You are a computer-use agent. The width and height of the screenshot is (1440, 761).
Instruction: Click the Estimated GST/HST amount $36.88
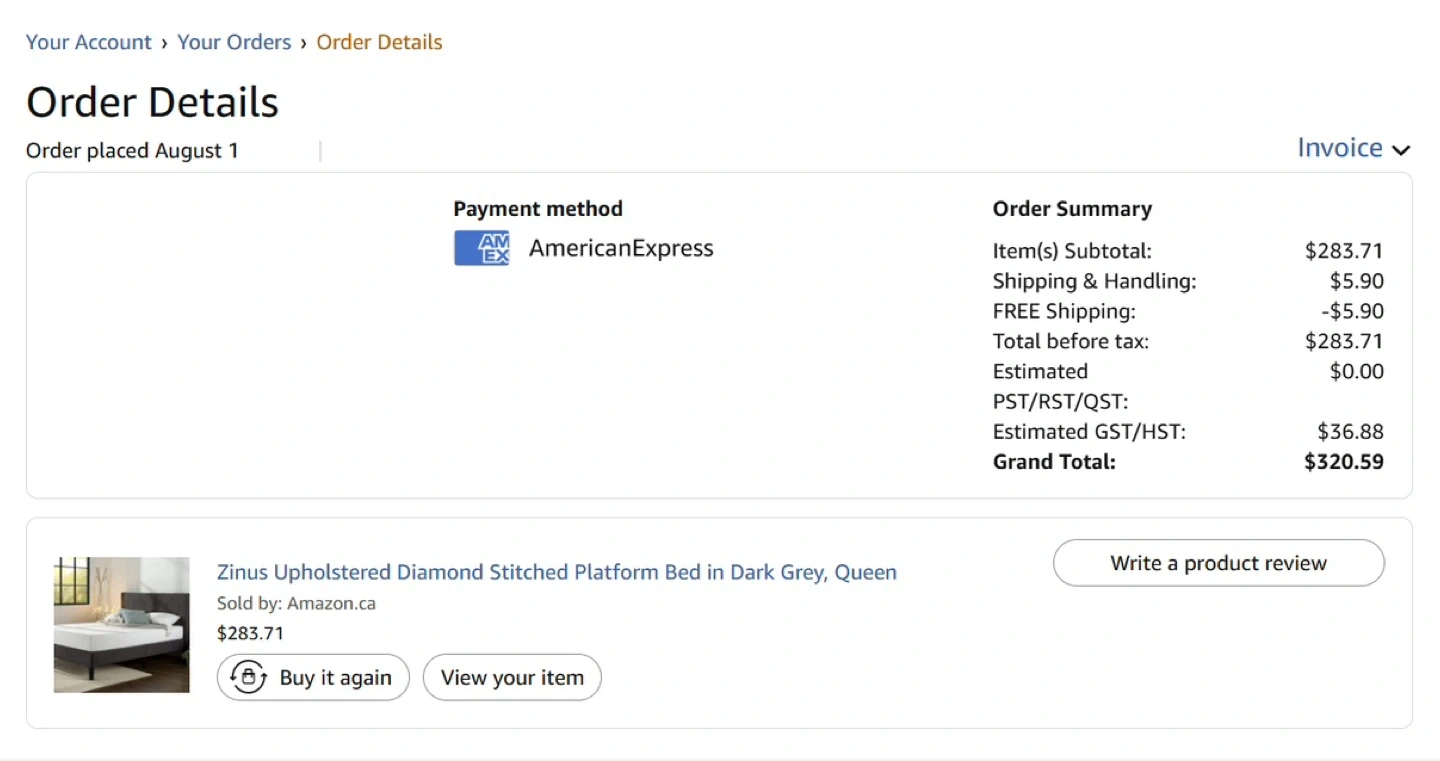pos(1350,432)
